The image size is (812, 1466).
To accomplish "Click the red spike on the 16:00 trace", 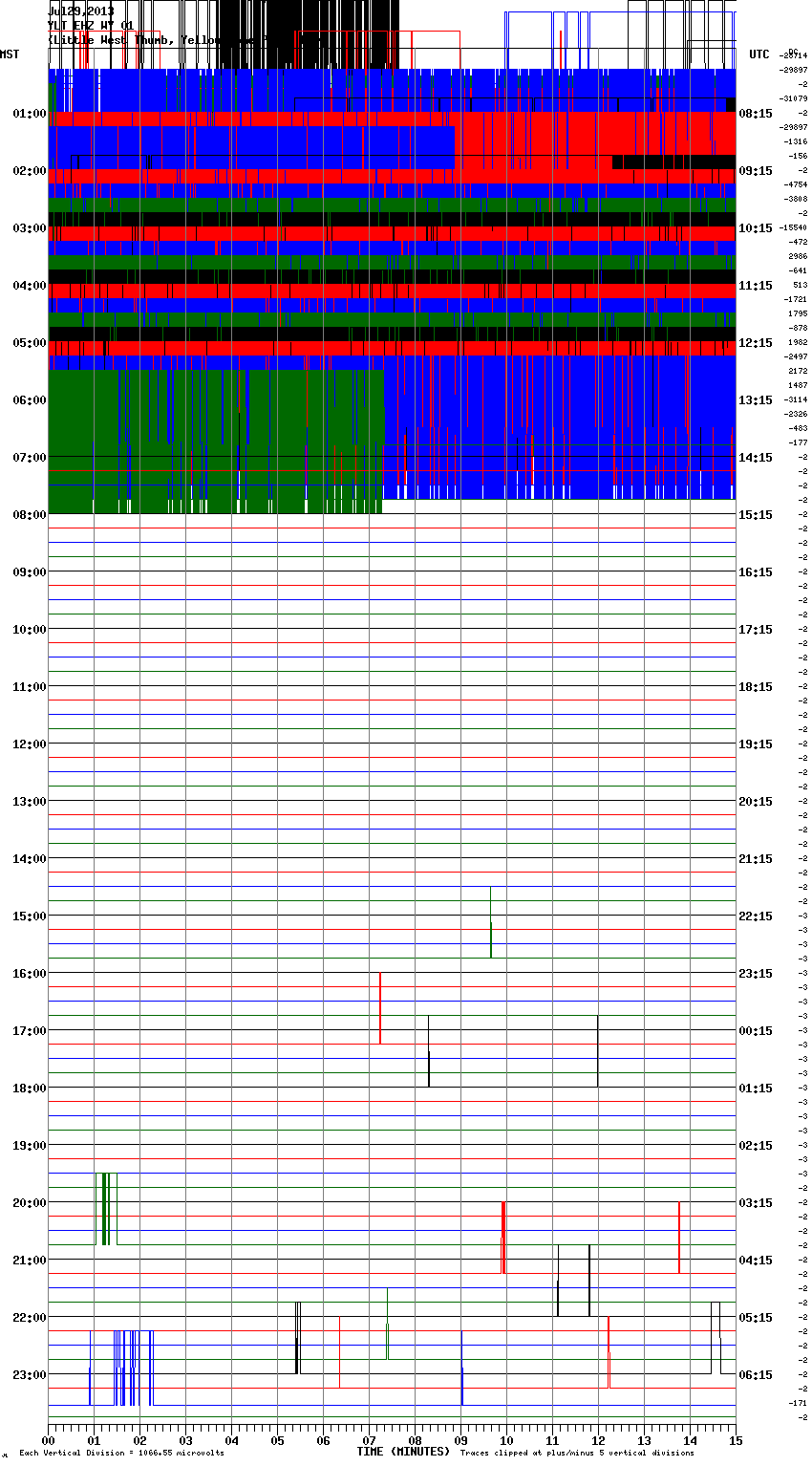I will tap(380, 1008).
